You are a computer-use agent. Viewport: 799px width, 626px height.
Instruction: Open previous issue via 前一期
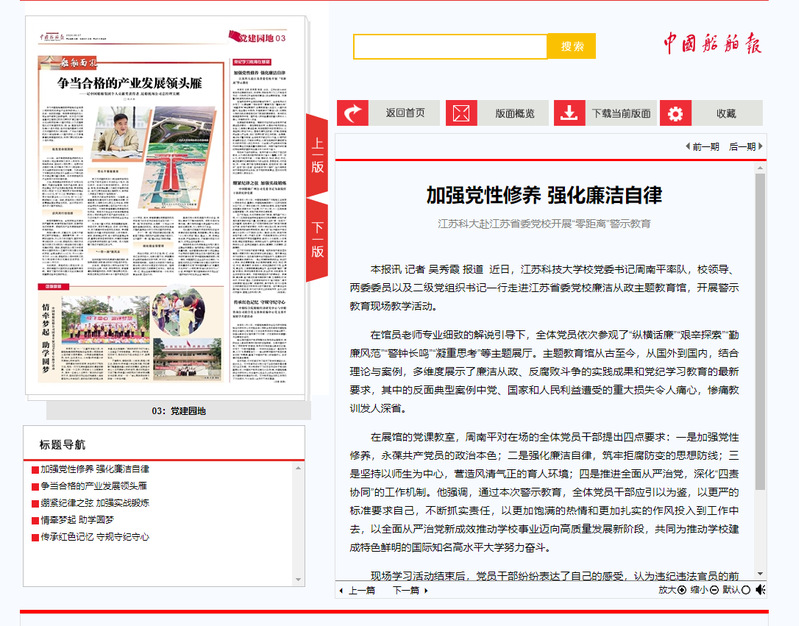tap(702, 147)
